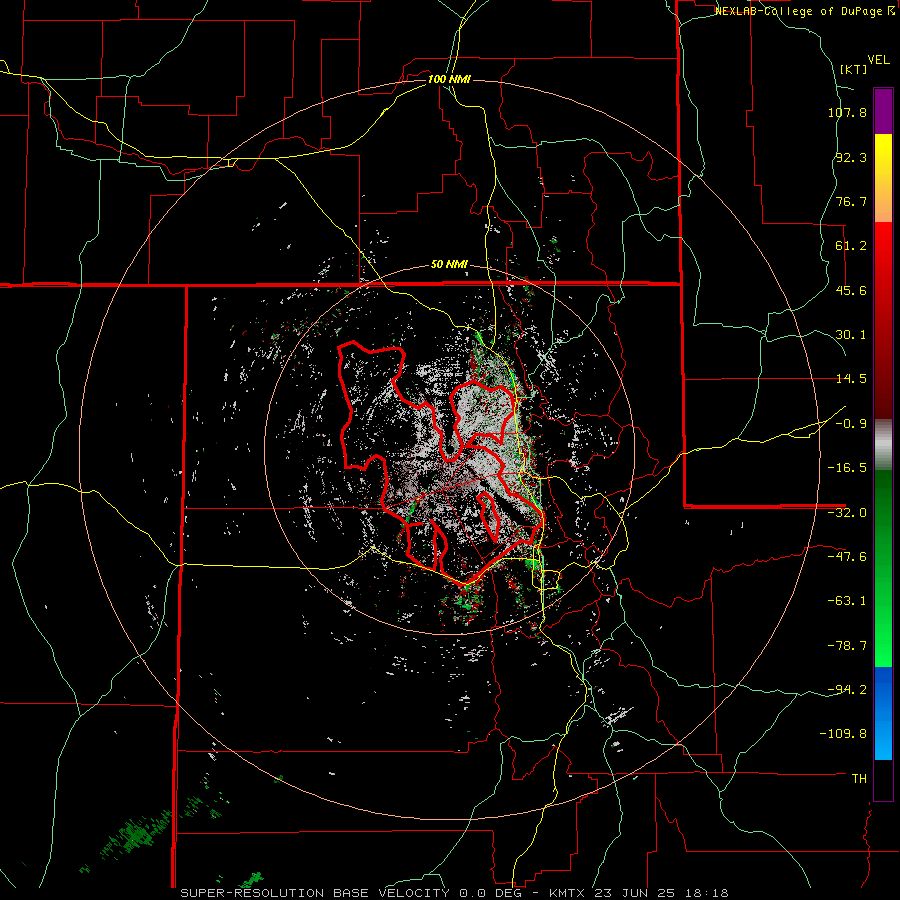Viewport: 900px width, 900px height.
Task: Click the -78.7 value on the velocity scale
Action: click(847, 646)
